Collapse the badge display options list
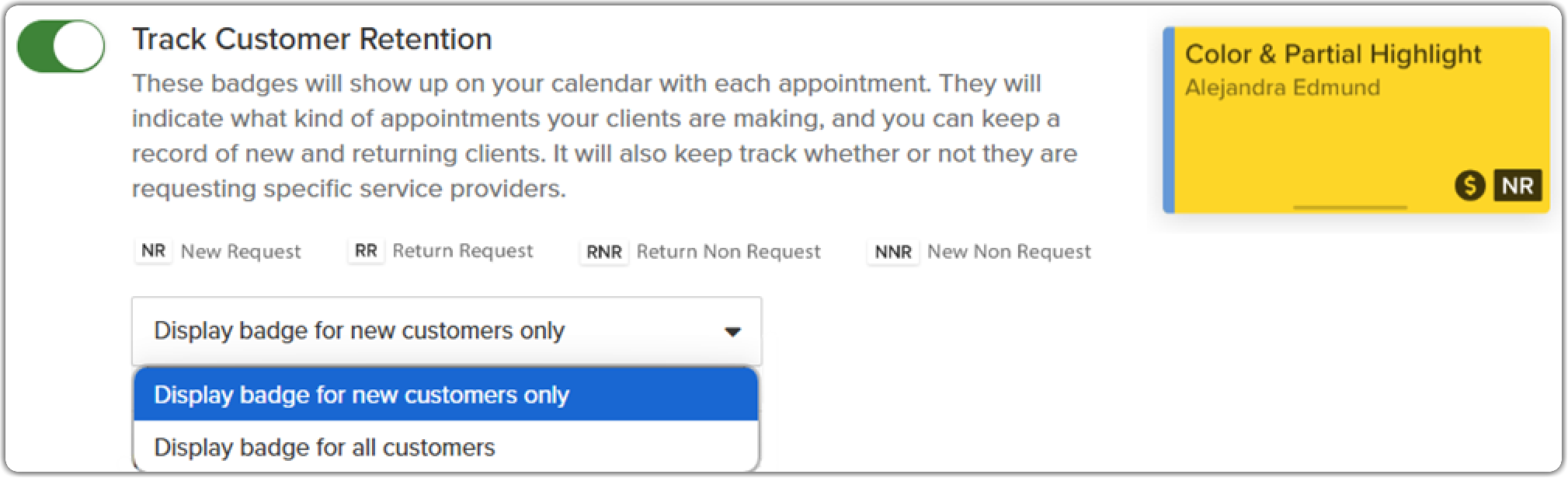The width and height of the screenshot is (1568, 478). [x=731, y=331]
